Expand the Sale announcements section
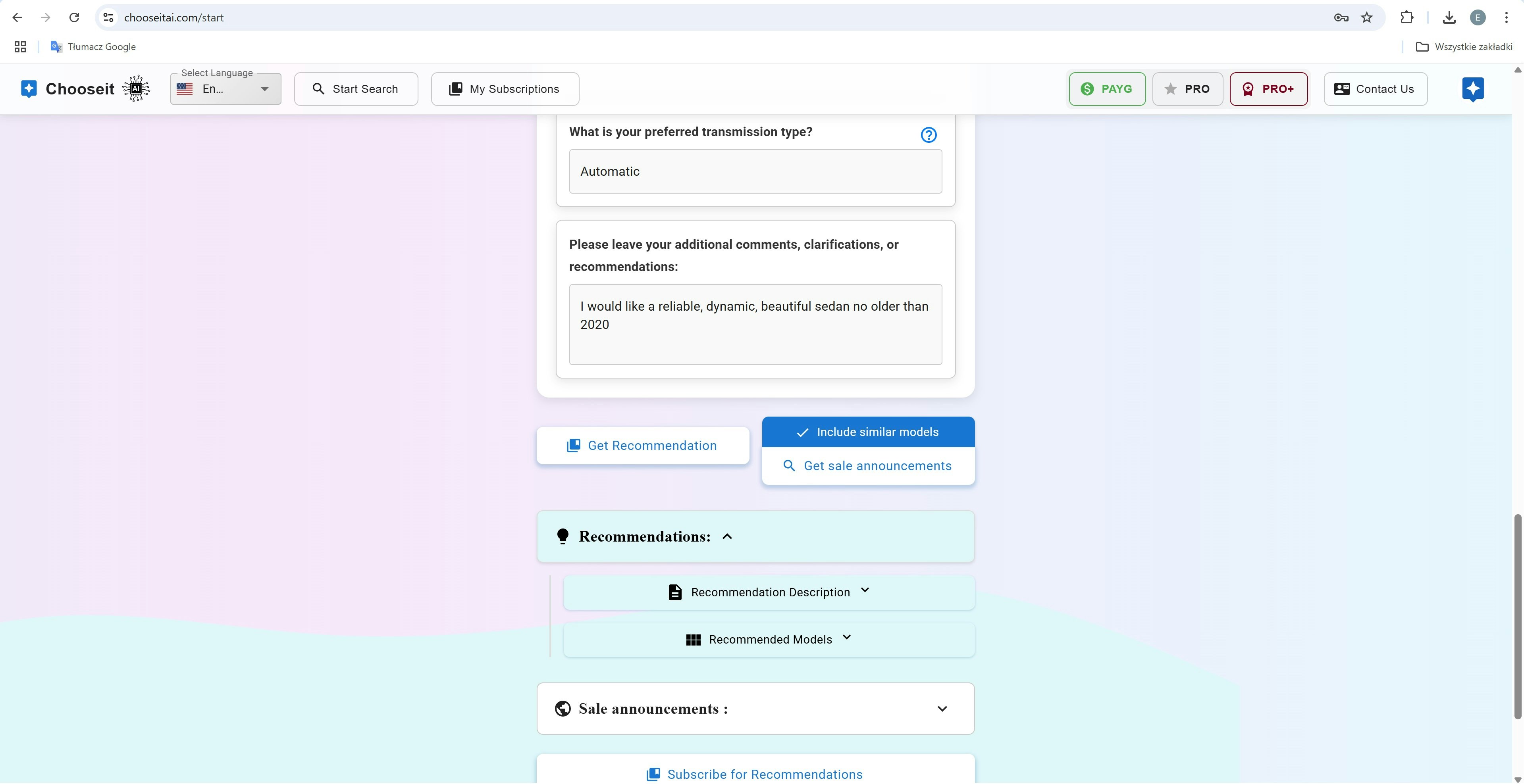The height and width of the screenshot is (784, 1524). coord(942,709)
